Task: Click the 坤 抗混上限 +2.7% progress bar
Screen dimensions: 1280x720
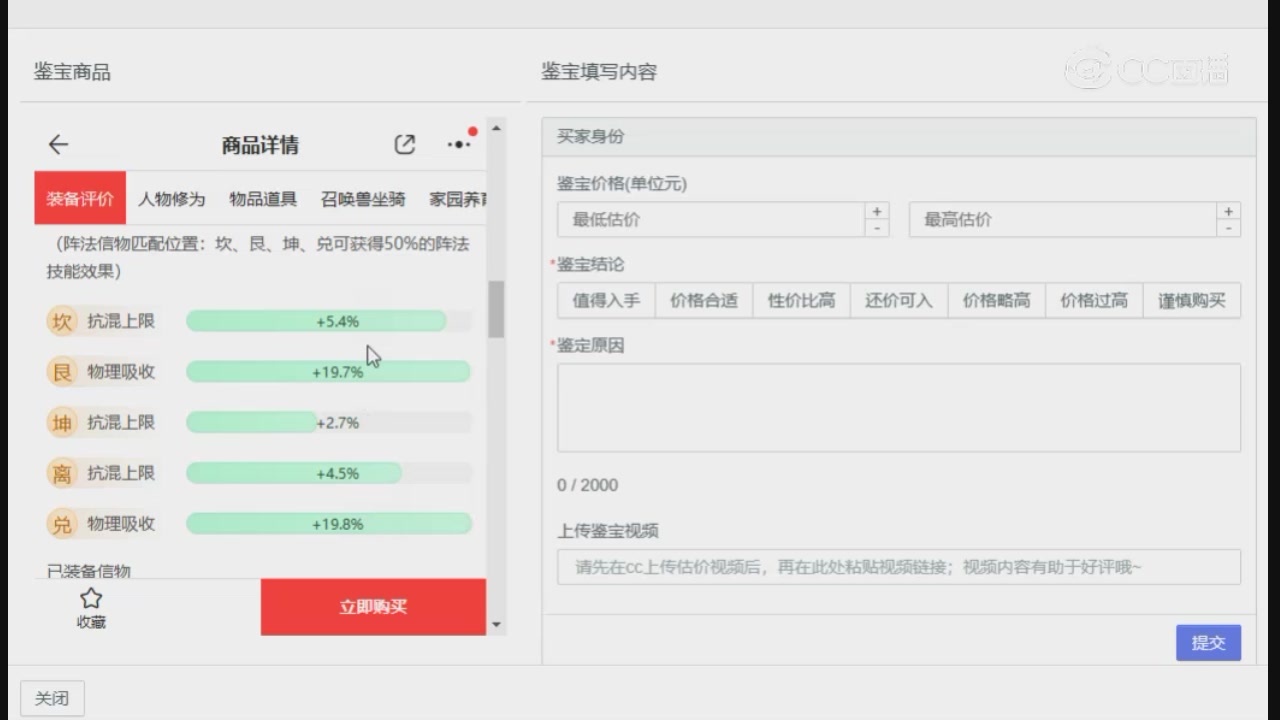Action: pyautogui.click(x=329, y=423)
